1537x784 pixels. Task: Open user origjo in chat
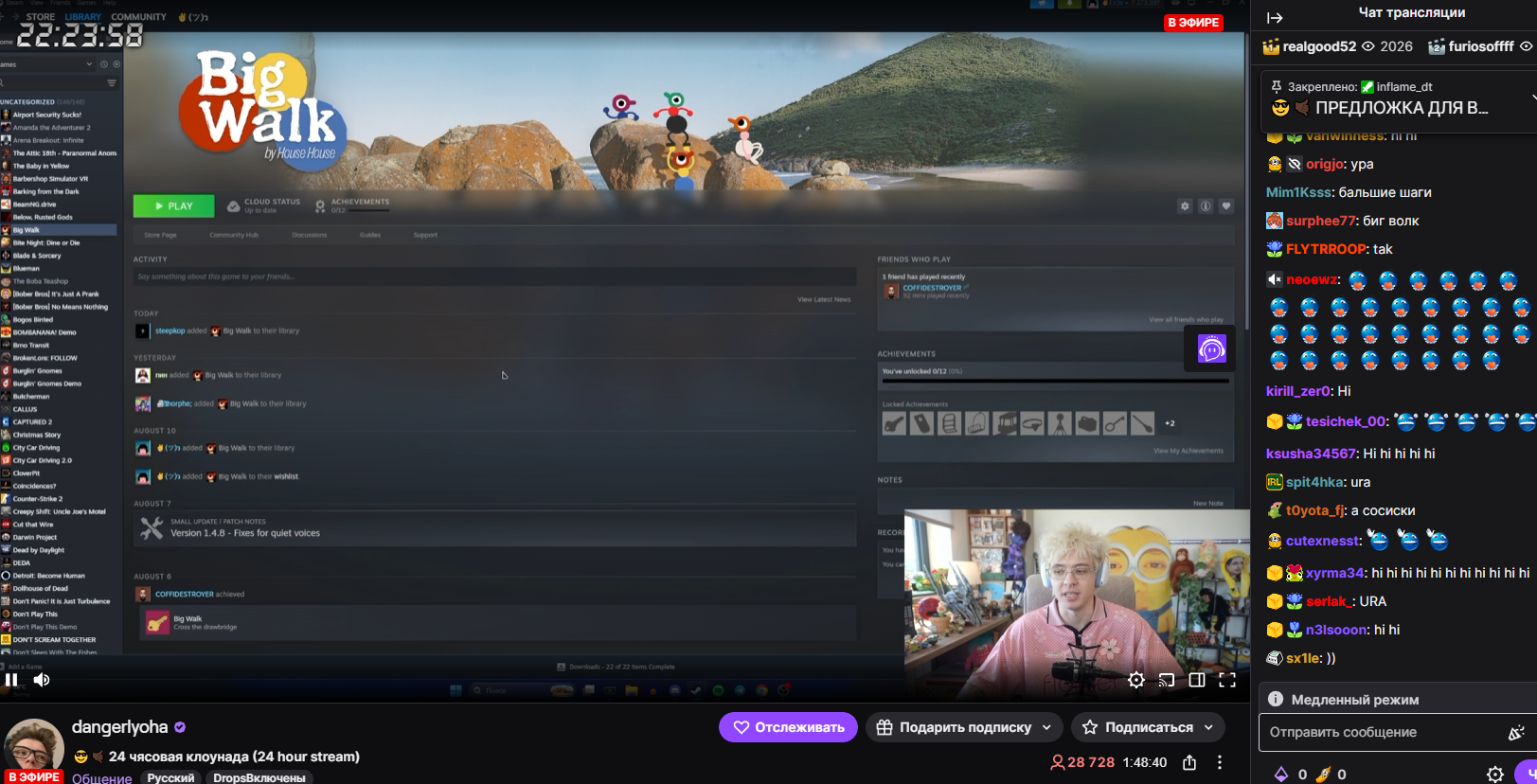[x=1326, y=164]
